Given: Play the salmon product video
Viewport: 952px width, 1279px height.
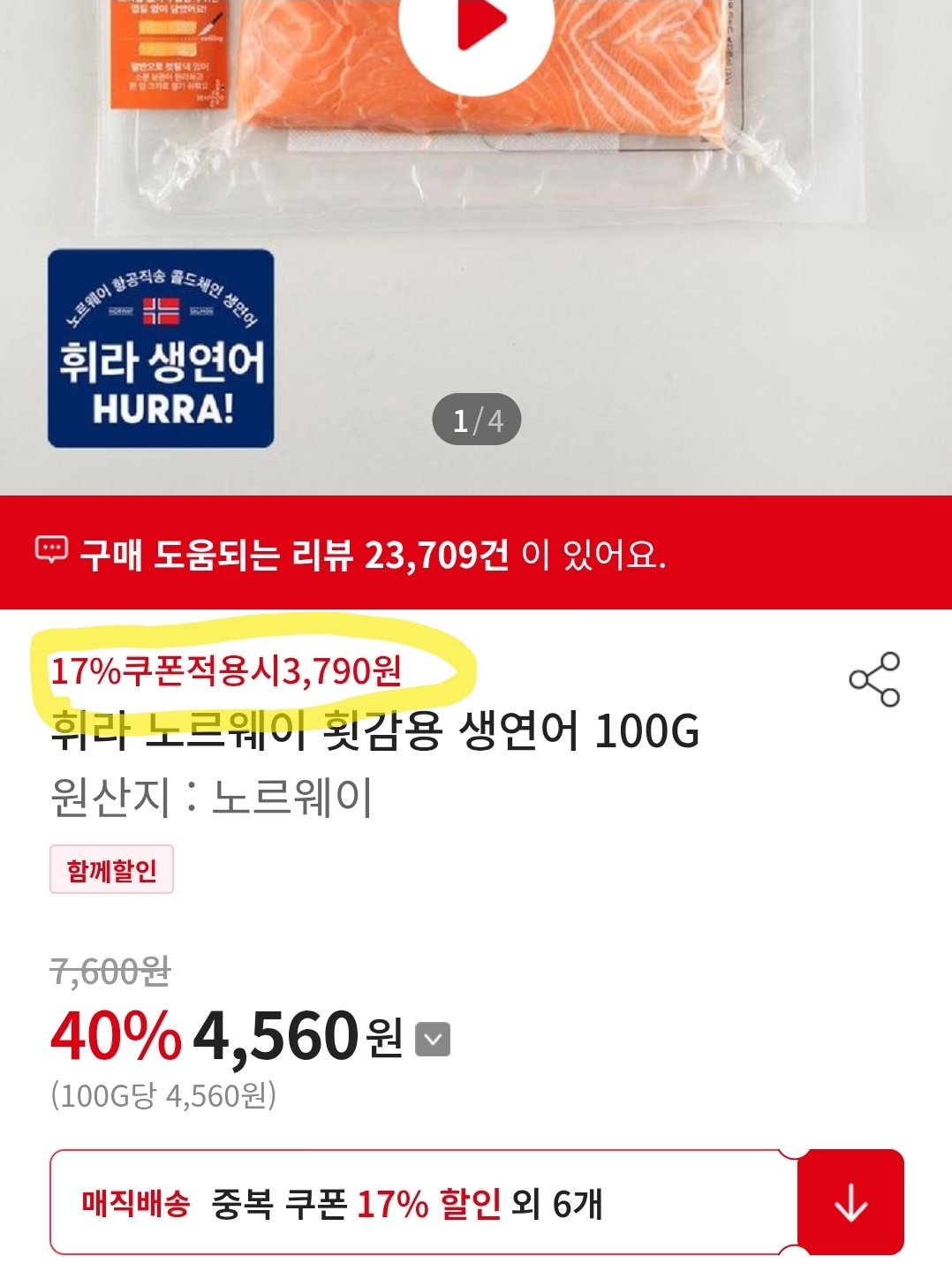Looking at the screenshot, I should pos(477,22).
